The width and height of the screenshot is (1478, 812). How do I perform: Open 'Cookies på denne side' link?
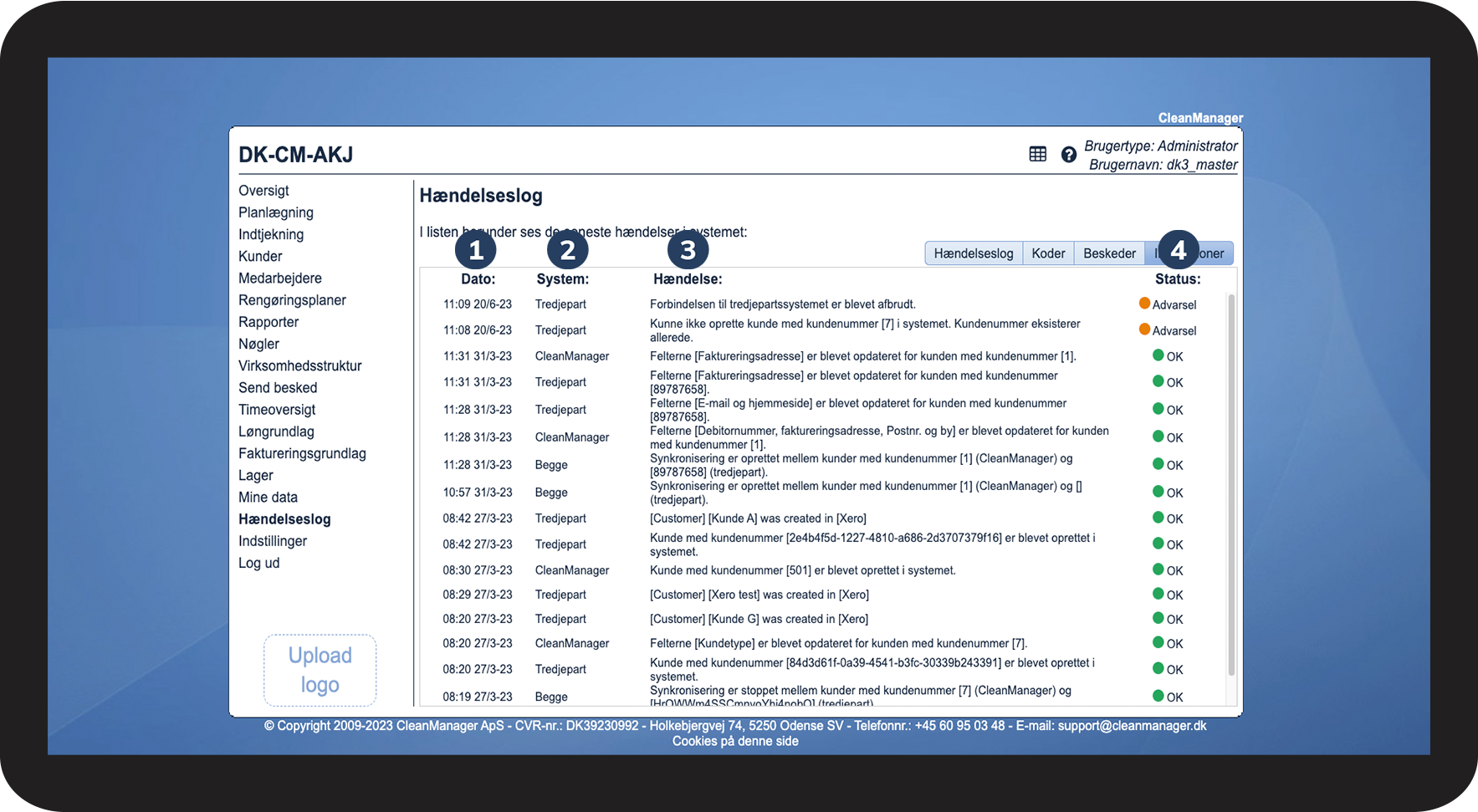[x=735, y=741]
